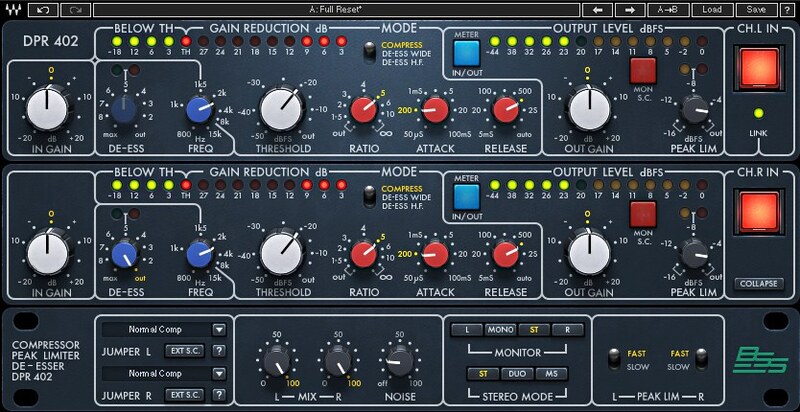The height and width of the screenshot is (412, 800).
Task: Click the NOISE knob
Action: pyautogui.click(x=399, y=363)
